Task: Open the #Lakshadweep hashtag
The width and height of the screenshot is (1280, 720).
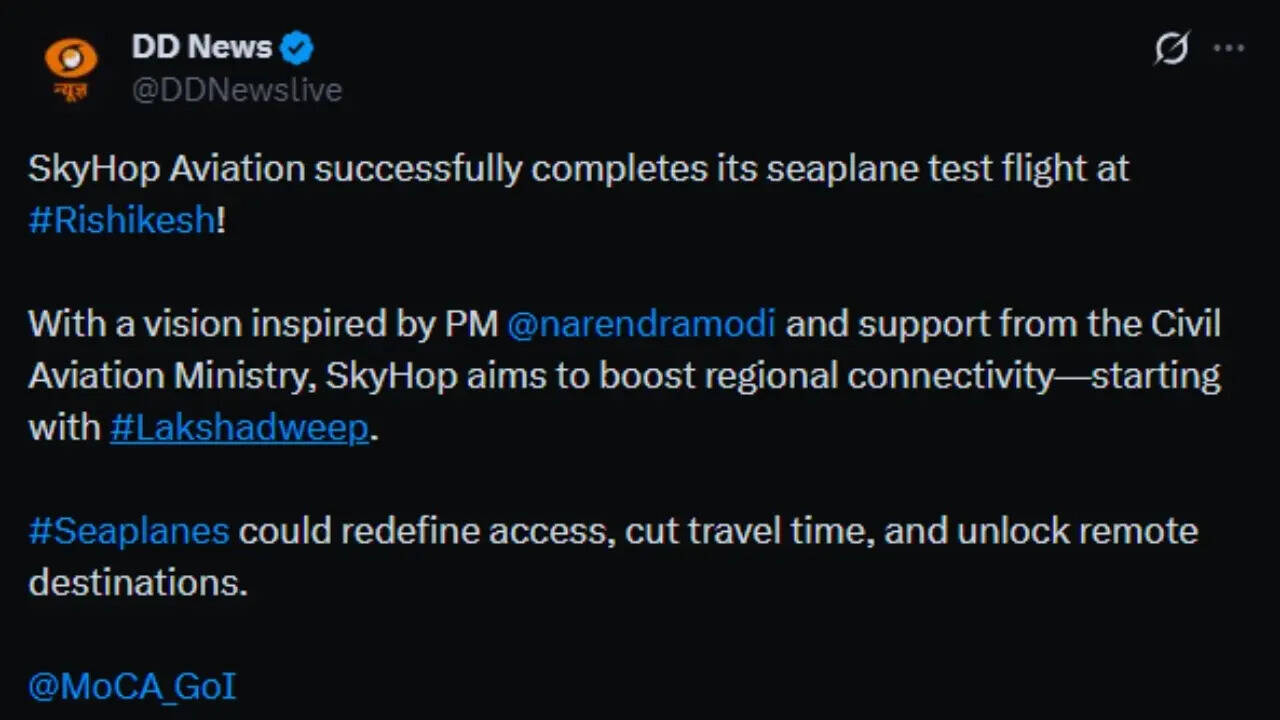Action: click(x=237, y=427)
